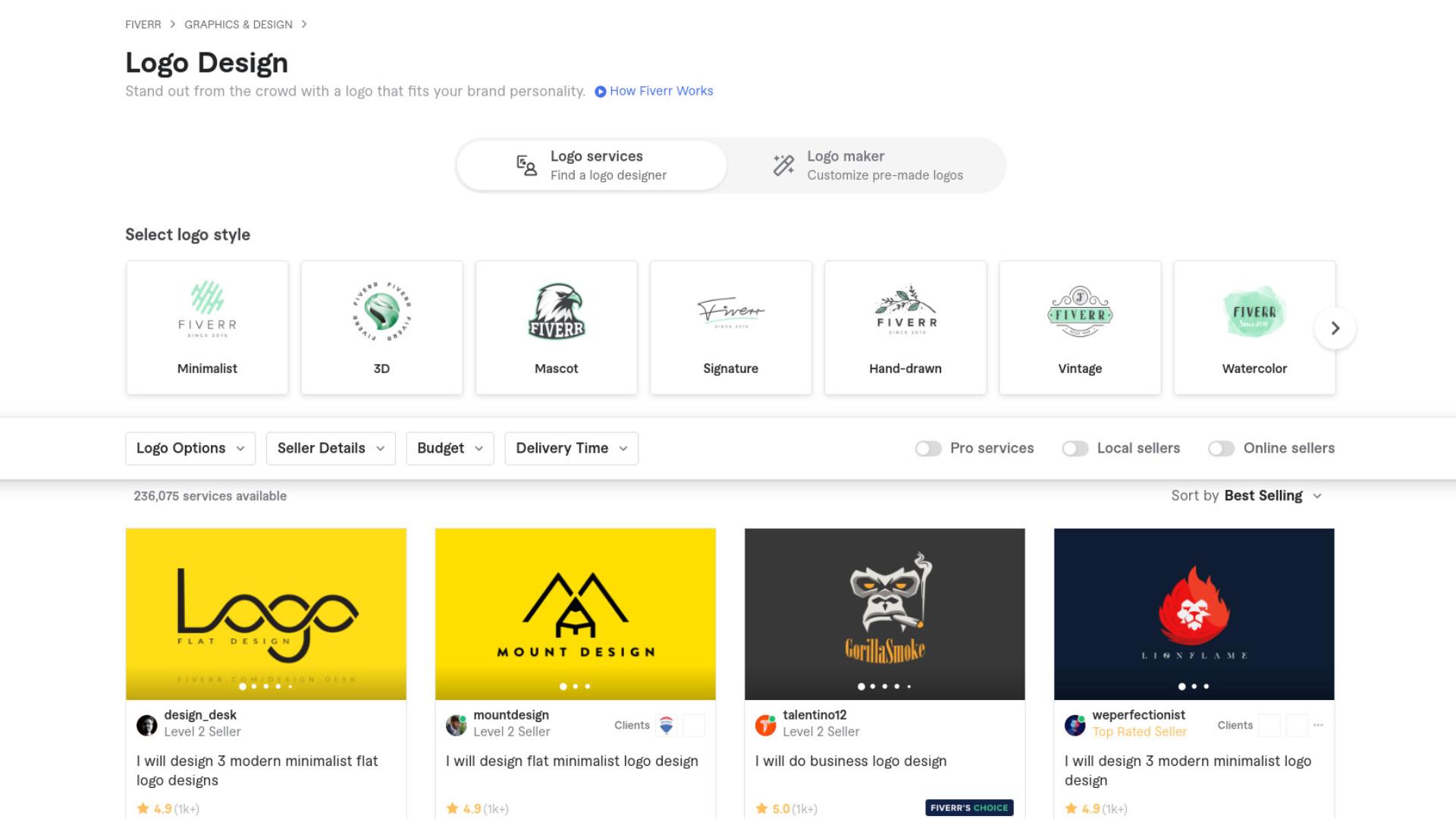Open 'I will design flat minimalist logo design' gig

click(x=572, y=761)
